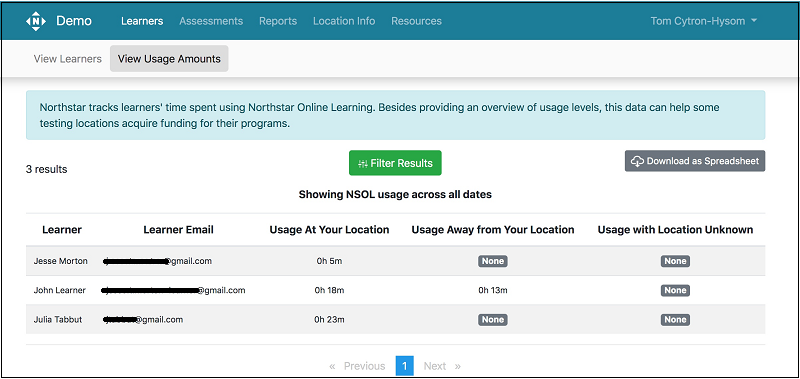Open the Demo home link
This screenshot has width=800, height=379.
pos(74,21)
